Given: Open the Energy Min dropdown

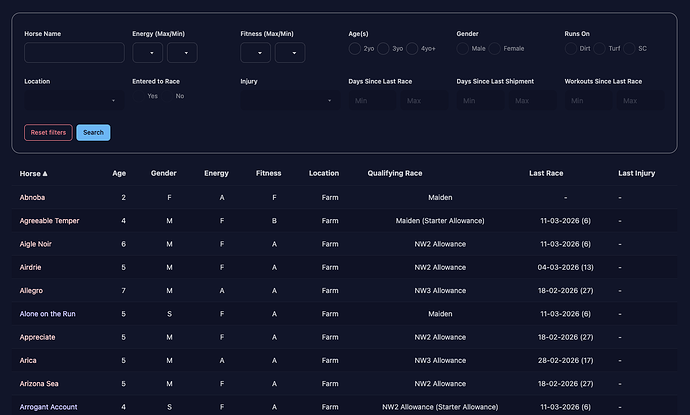Looking at the screenshot, I should click(x=182, y=53).
